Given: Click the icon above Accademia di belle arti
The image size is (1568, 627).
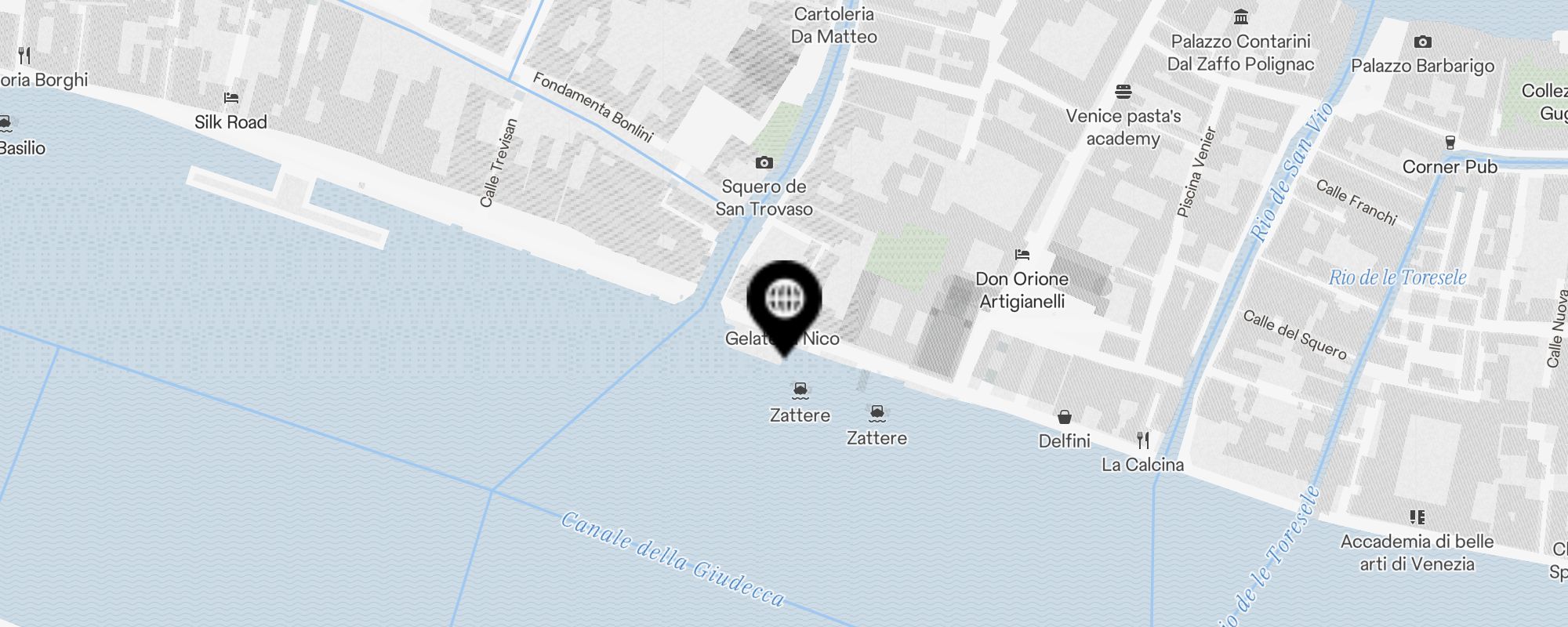Looking at the screenshot, I should coord(1417,516).
